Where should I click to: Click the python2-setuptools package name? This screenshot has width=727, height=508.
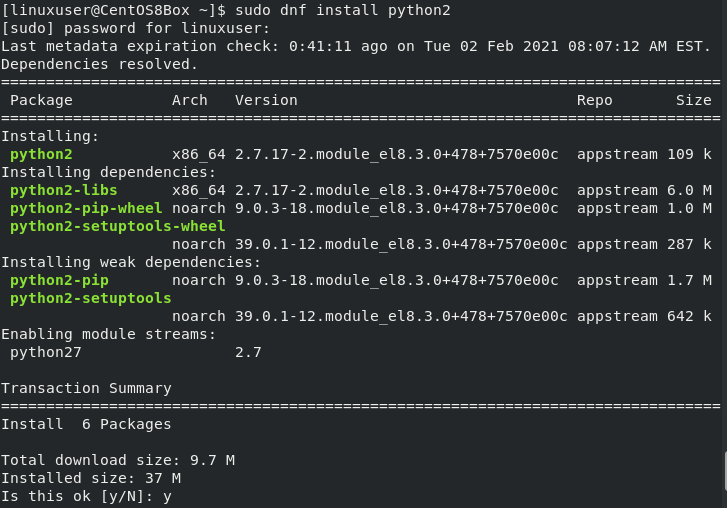tap(90, 298)
